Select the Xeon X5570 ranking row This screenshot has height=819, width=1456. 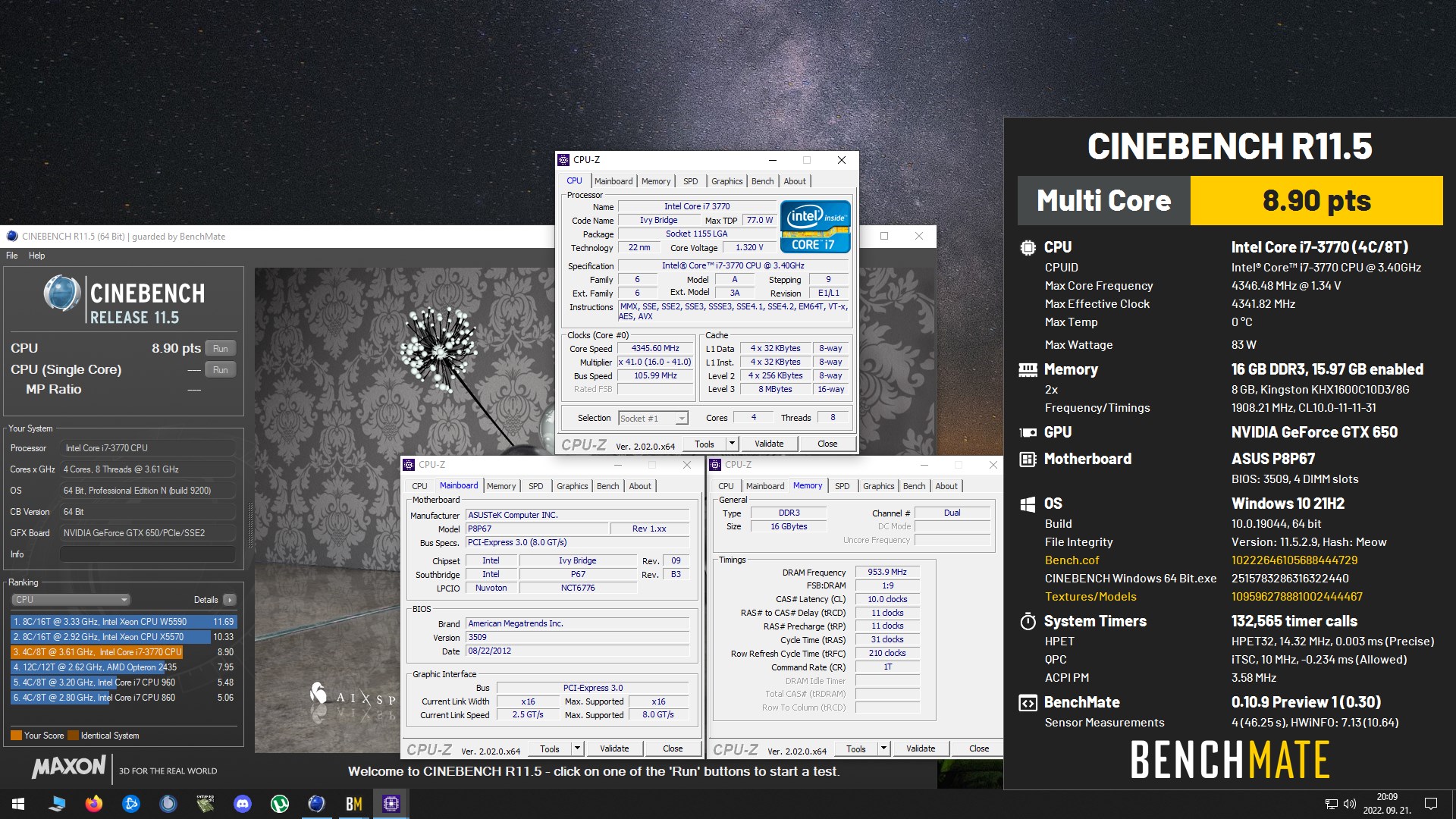pos(124,636)
